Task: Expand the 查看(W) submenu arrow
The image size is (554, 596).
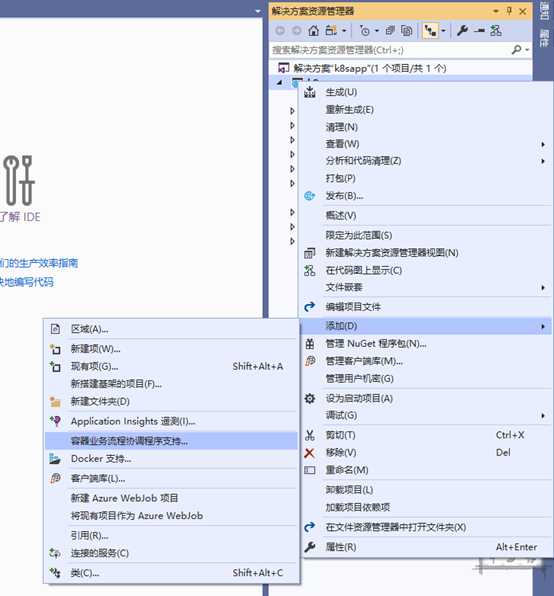Action: 543,144
